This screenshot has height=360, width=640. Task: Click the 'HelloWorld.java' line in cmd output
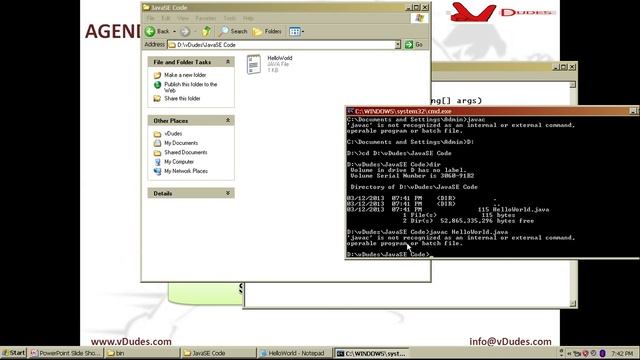(448, 209)
